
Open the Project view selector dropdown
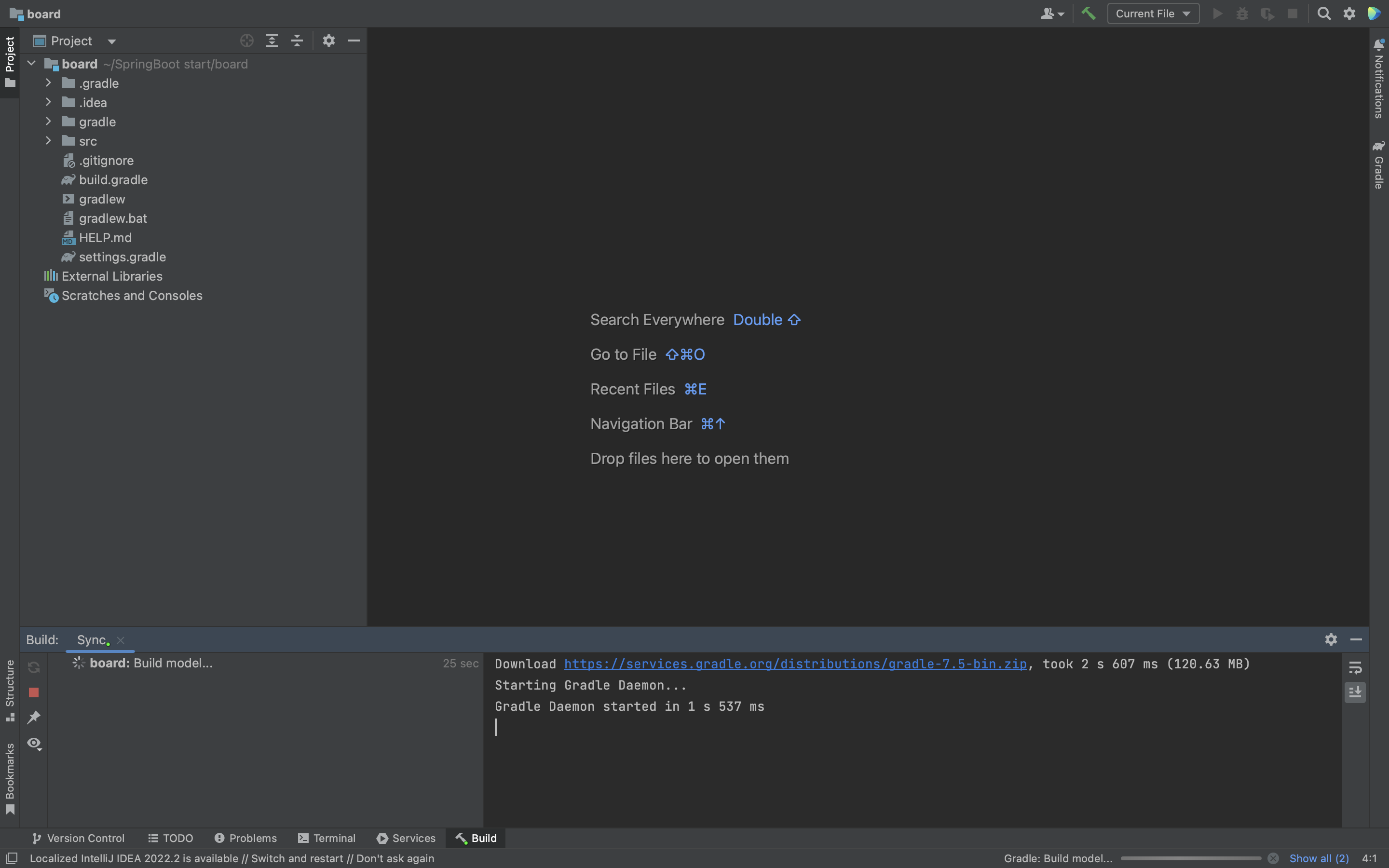[111, 41]
